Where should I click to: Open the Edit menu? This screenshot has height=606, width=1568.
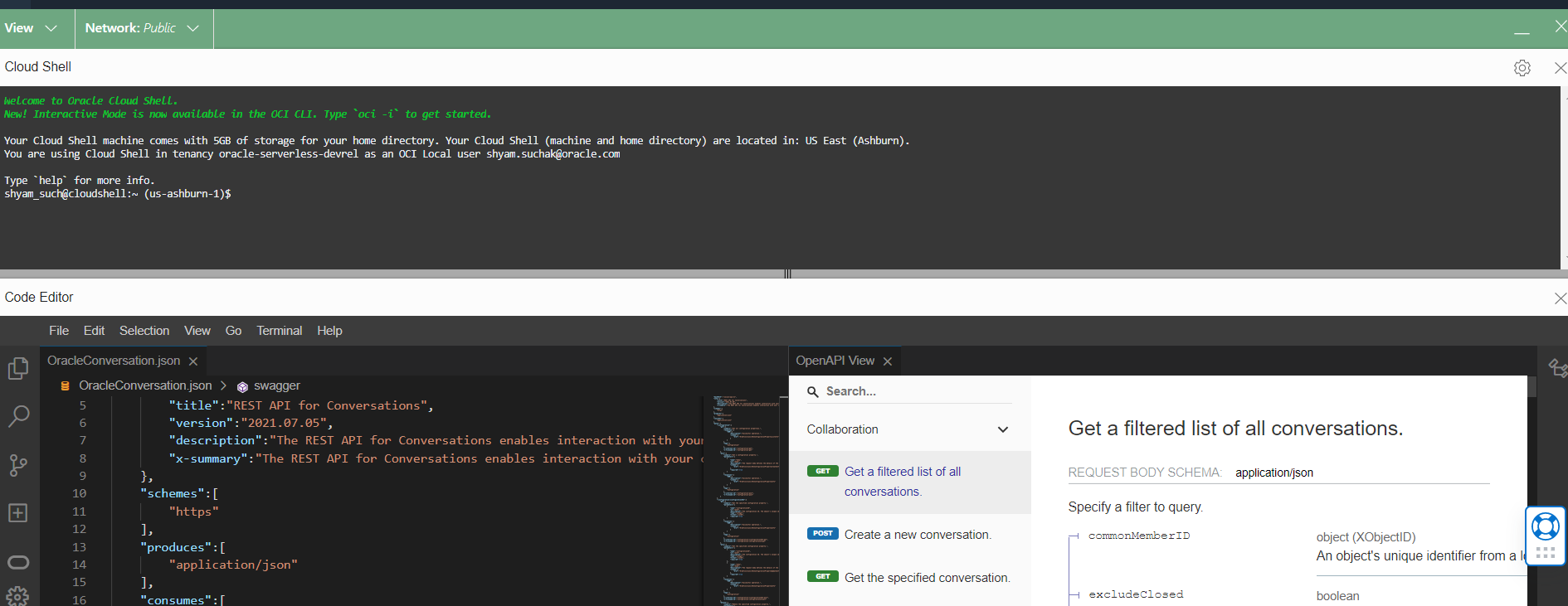pyautogui.click(x=94, y=331)
